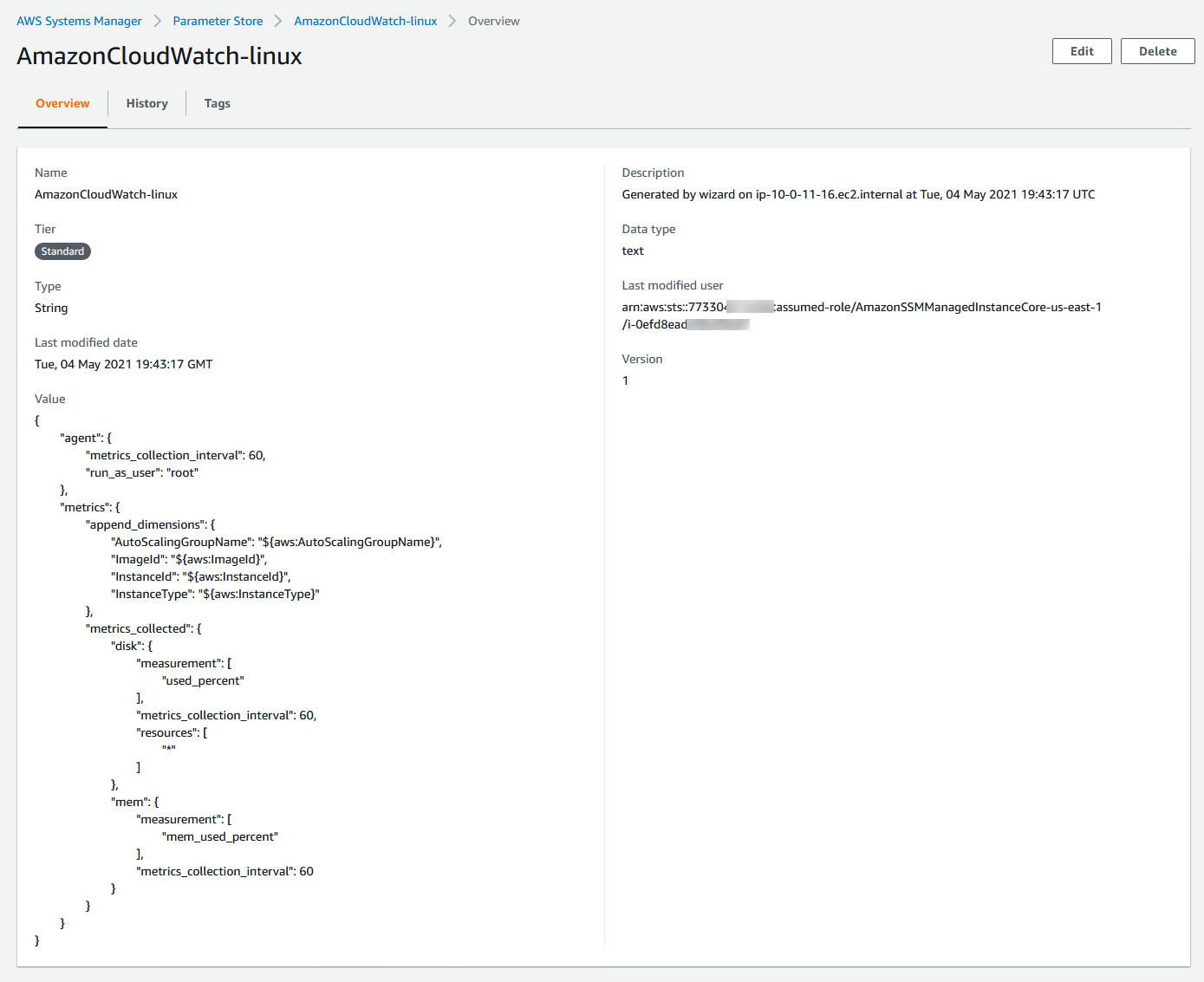The height and width of the screenshot is (982, 1204).
Task: Click the Last modified user label
Action: (x=672, y=285)
